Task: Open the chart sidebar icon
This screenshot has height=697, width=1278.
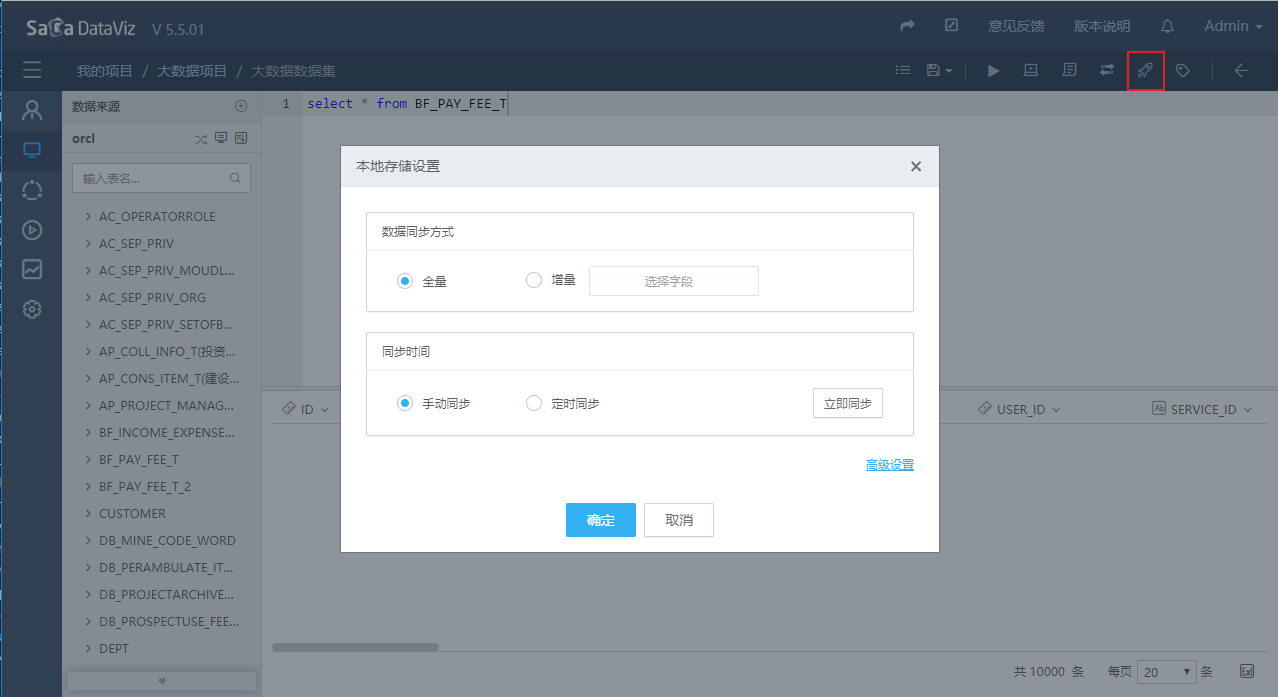Action: point(32,269)
